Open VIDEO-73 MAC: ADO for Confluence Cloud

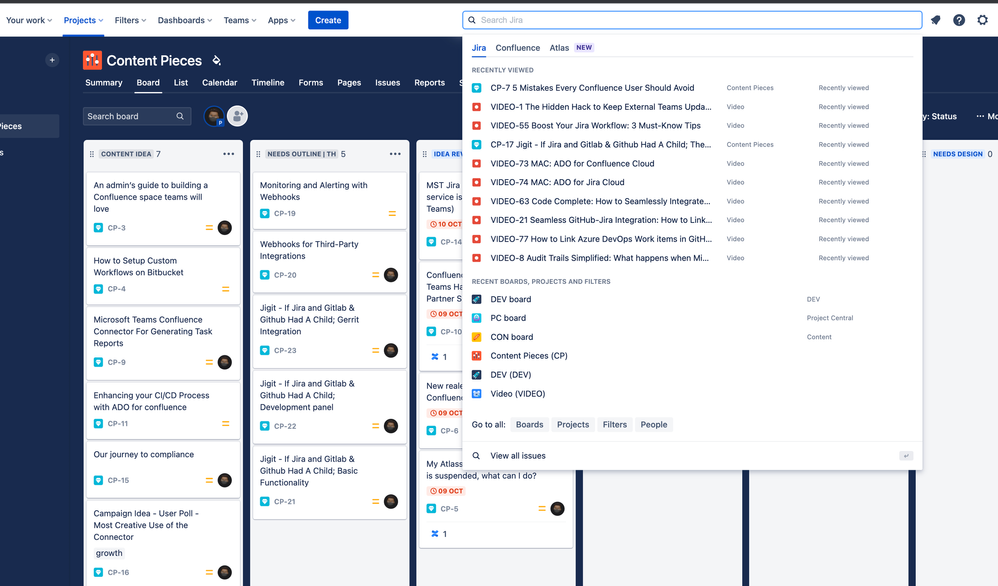pos(692,164)
